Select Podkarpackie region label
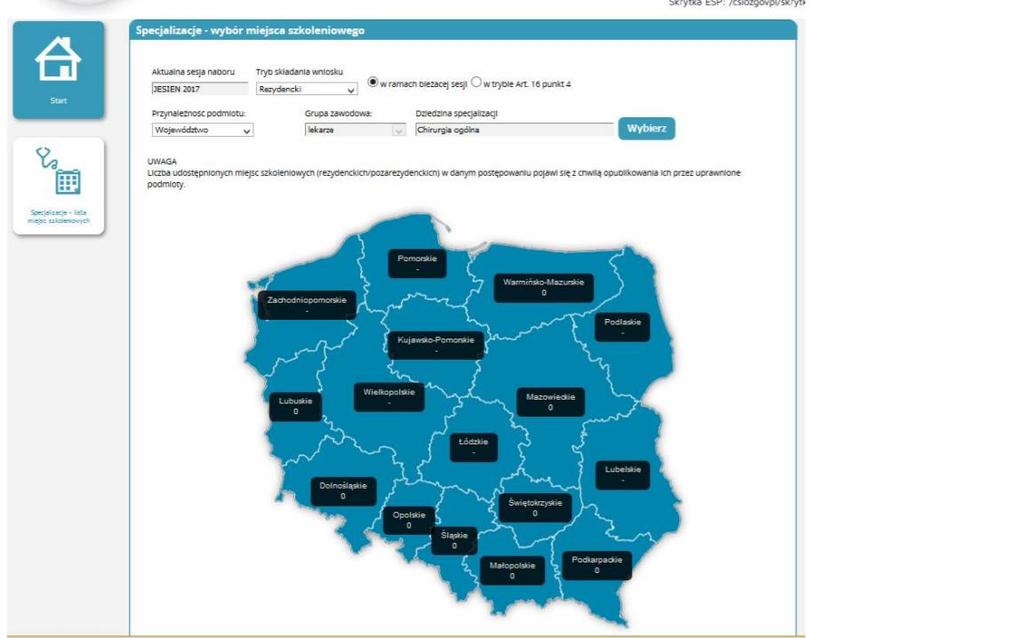This screenshot has height=638, width=1024. pyautogui.click(x=596, y=565)
